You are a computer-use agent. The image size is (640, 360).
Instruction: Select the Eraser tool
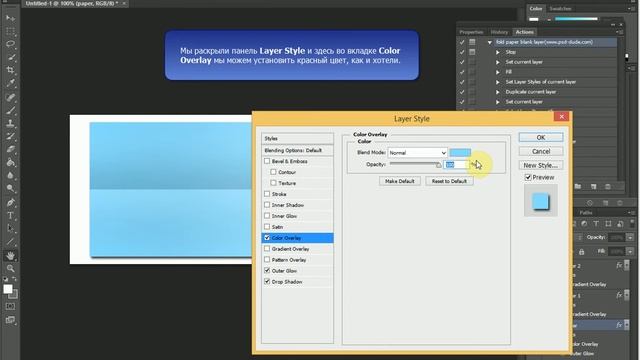[10, 149]
